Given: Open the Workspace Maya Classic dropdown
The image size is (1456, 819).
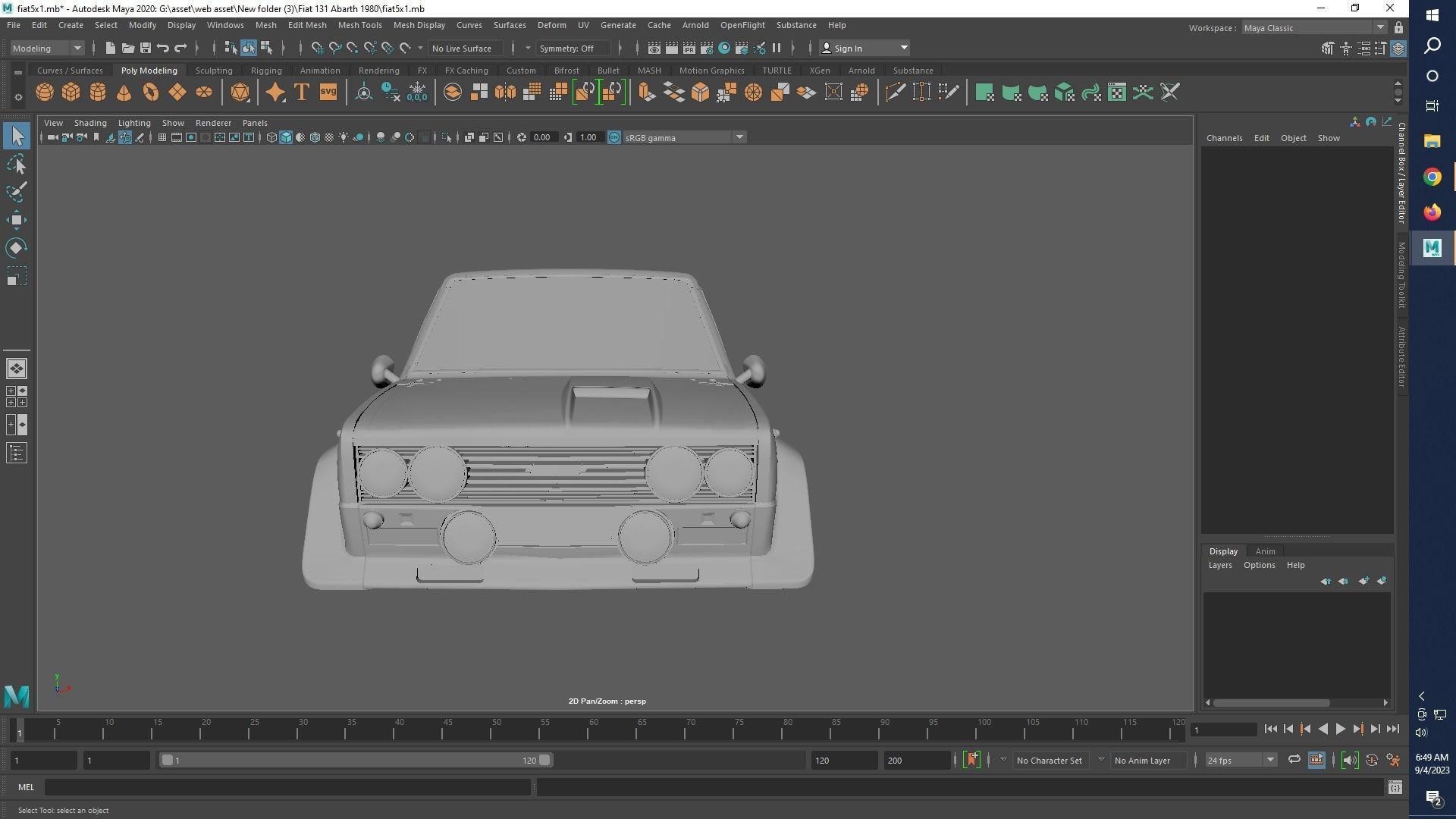Looking at the screenshot, I should tap(1314, 28).
